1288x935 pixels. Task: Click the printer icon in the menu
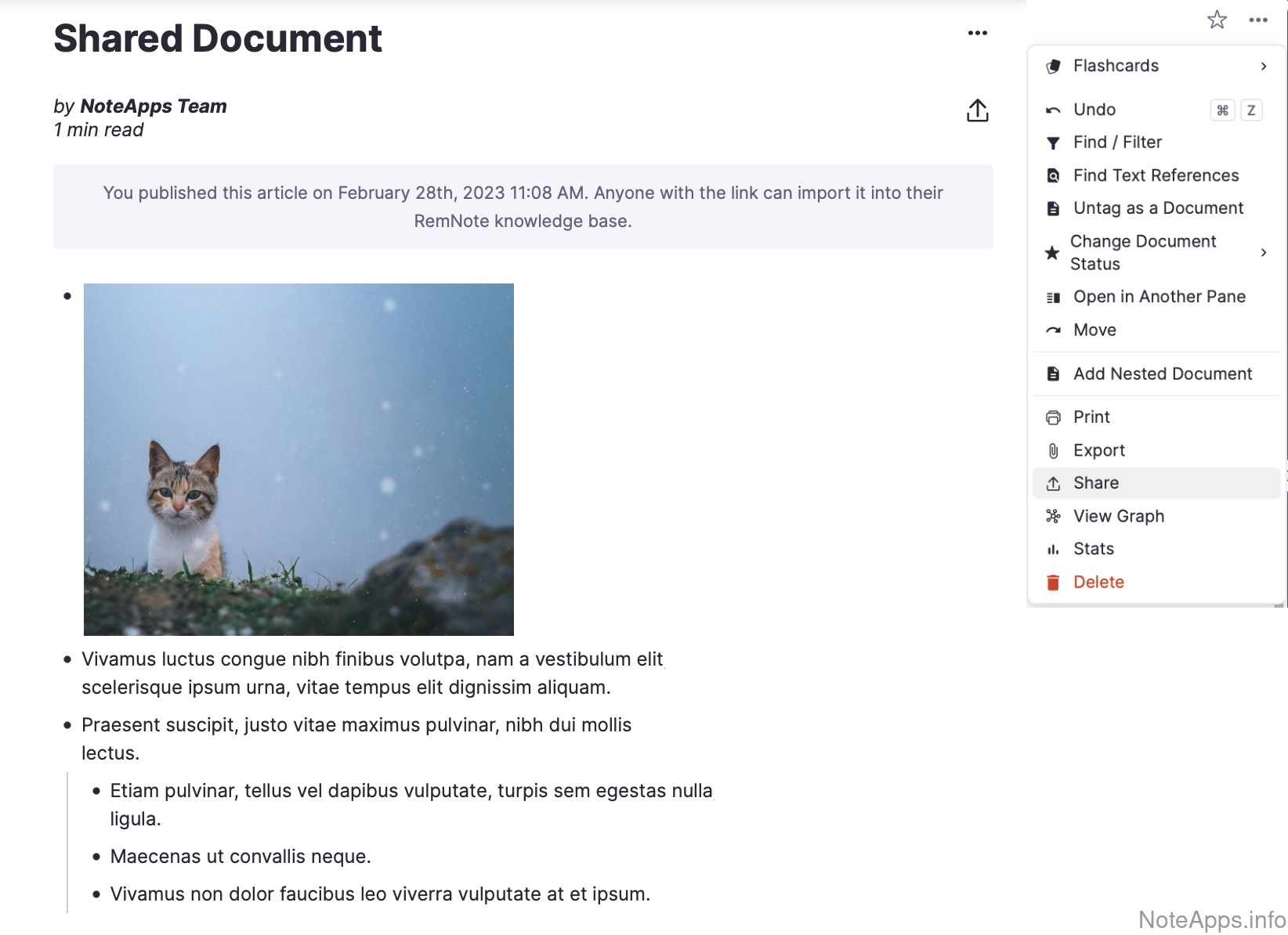tap(1054, 417)
